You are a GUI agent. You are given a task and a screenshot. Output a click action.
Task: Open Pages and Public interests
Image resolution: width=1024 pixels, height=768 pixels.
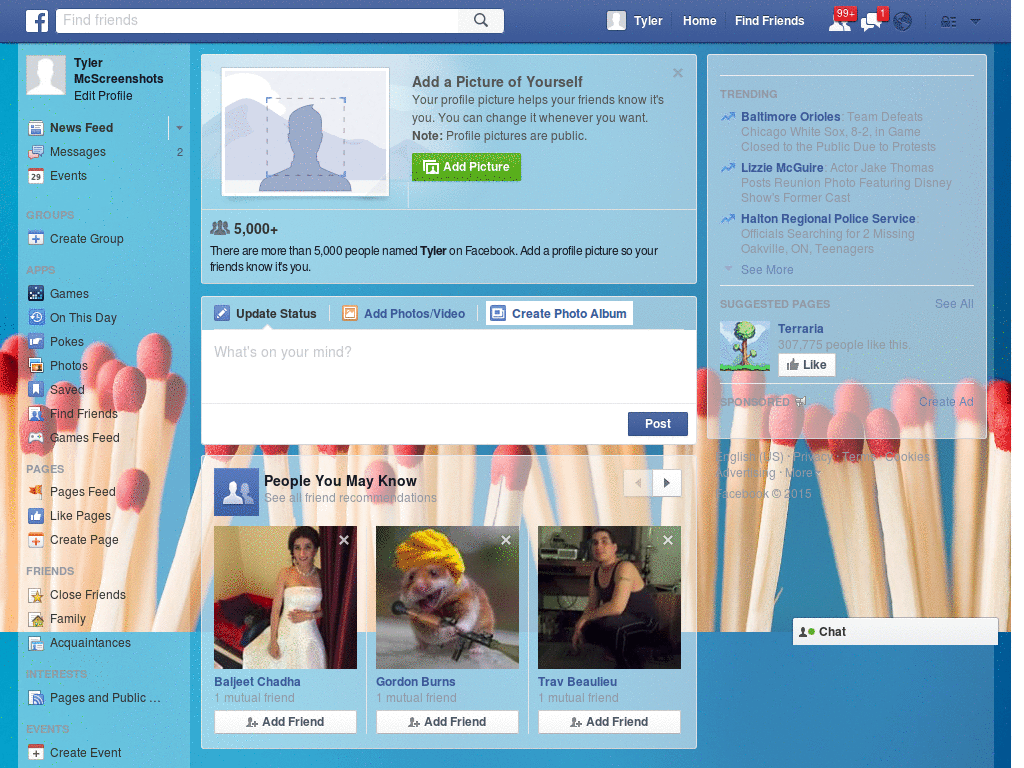tap(104, 697)
